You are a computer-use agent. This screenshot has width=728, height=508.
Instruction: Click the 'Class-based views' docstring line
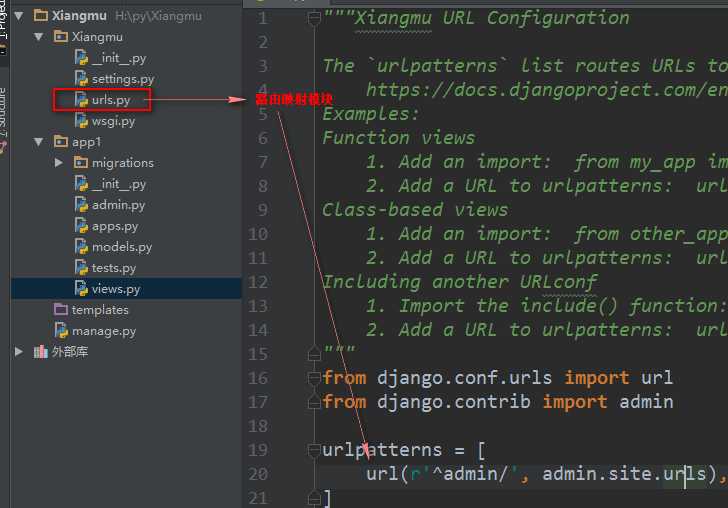tap(415, 210)
